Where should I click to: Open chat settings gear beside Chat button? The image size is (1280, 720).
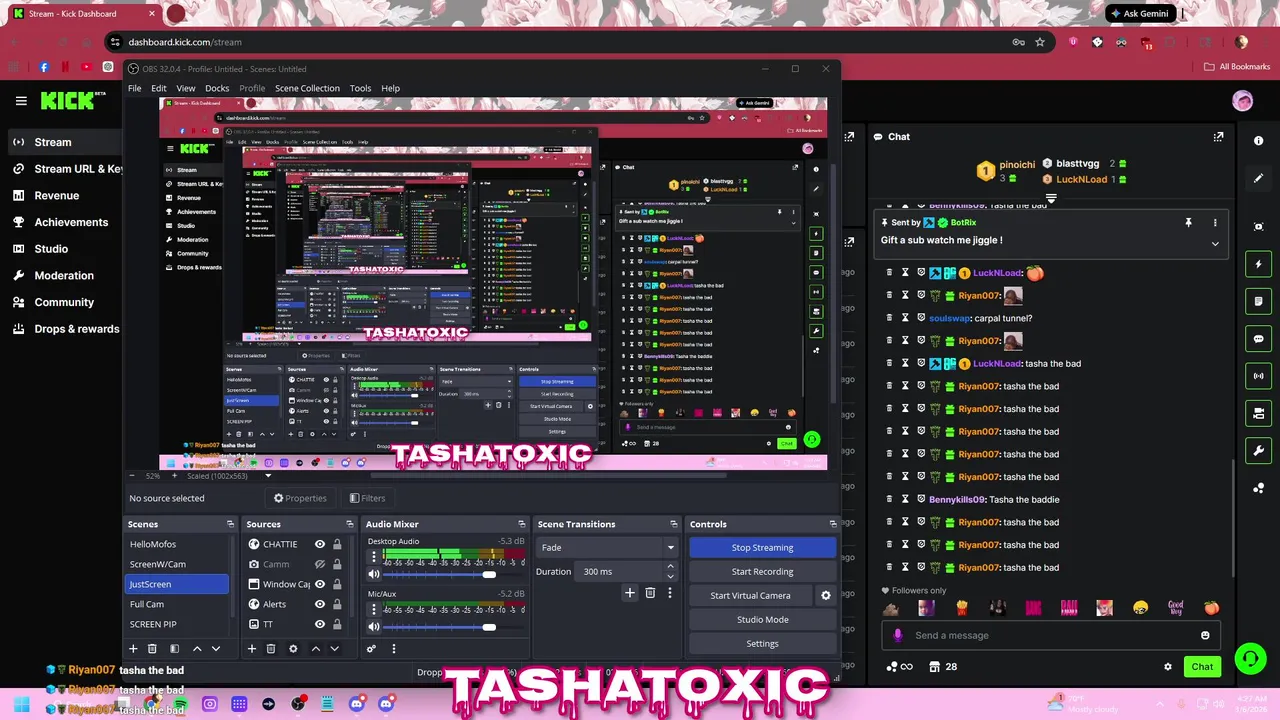click(1167, 667)
